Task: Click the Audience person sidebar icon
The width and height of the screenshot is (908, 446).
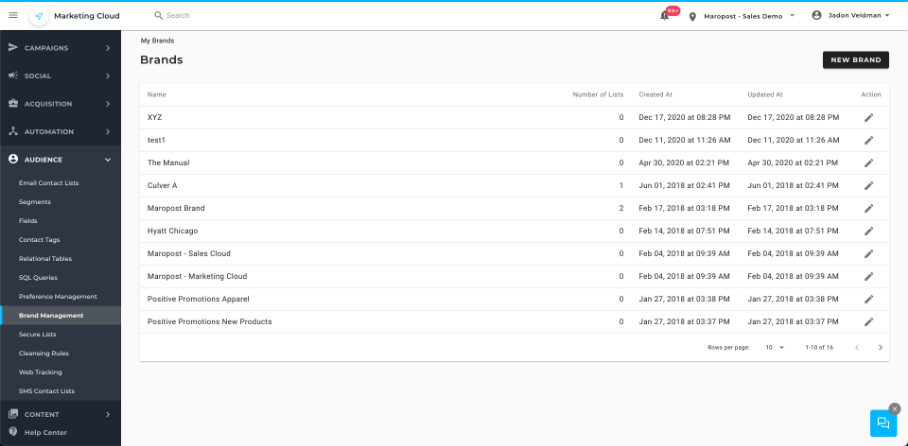Action: tap(13, 159)
